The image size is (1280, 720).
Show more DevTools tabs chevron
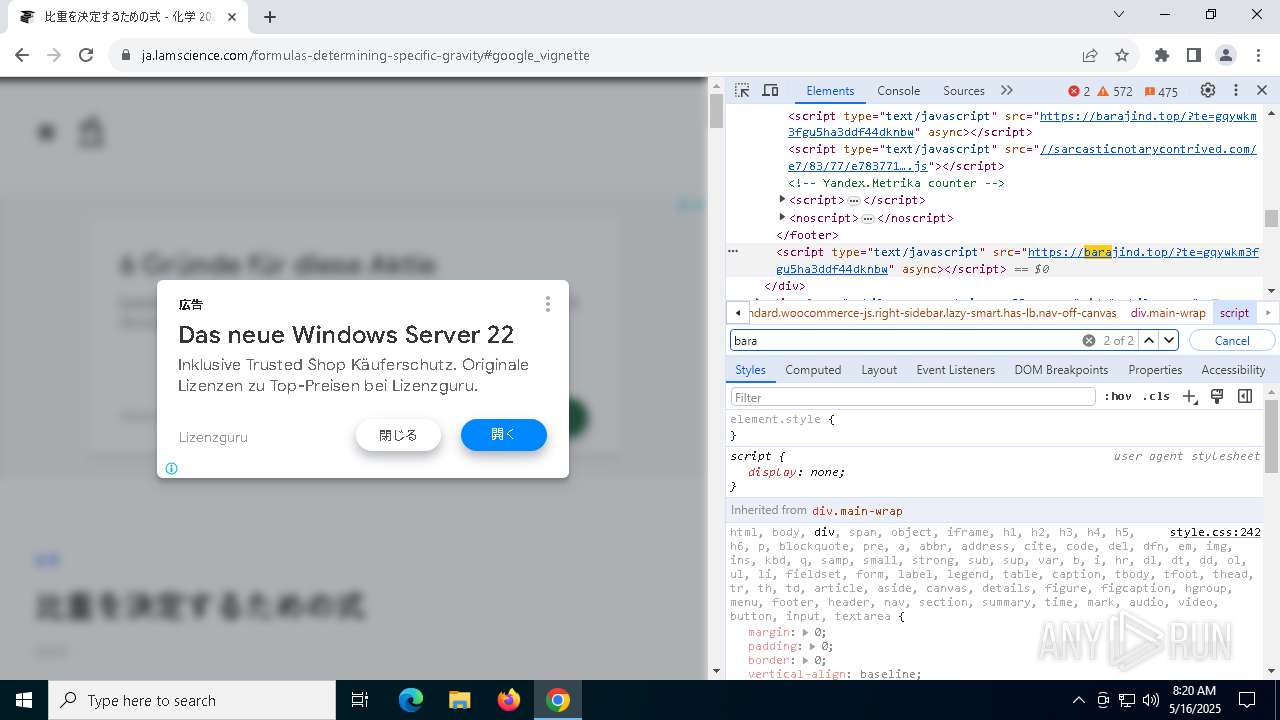click(1007, 90)
